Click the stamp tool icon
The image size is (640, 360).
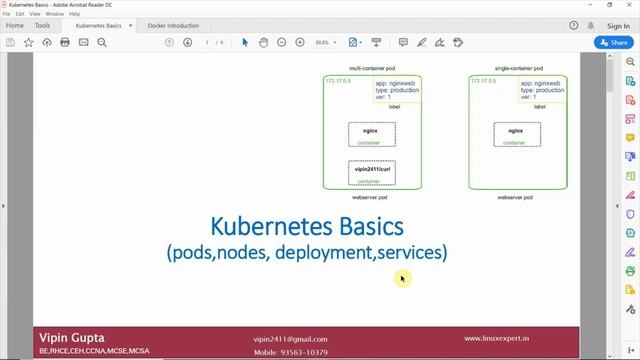tap(458, 42)
